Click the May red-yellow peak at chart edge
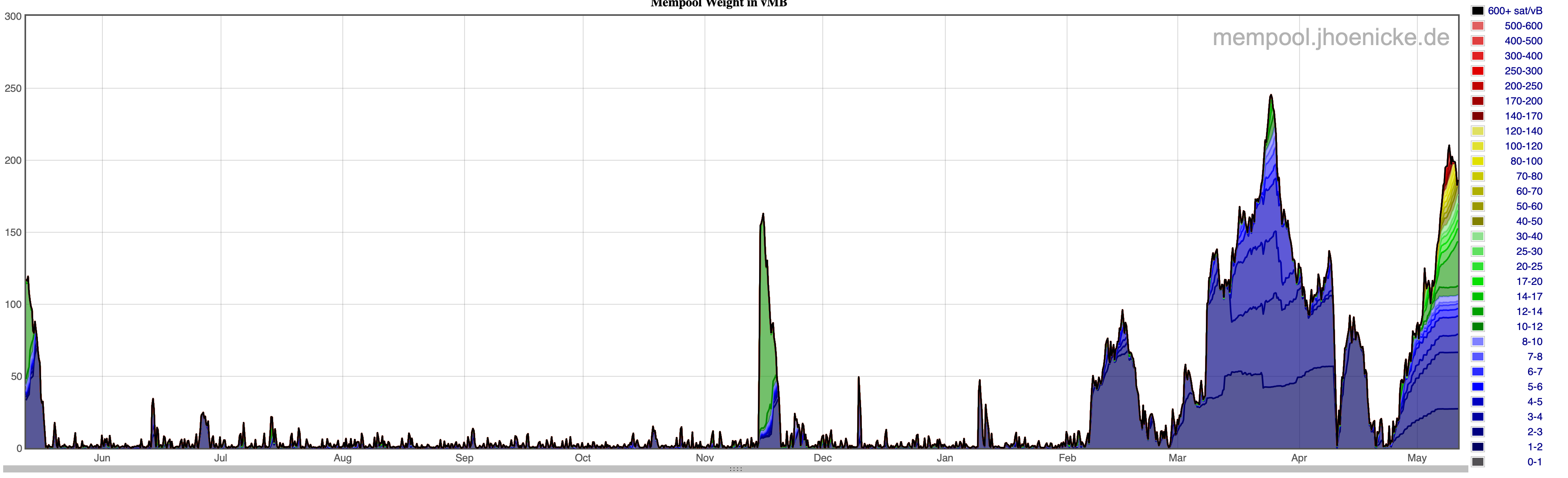 coord(1449,146)
